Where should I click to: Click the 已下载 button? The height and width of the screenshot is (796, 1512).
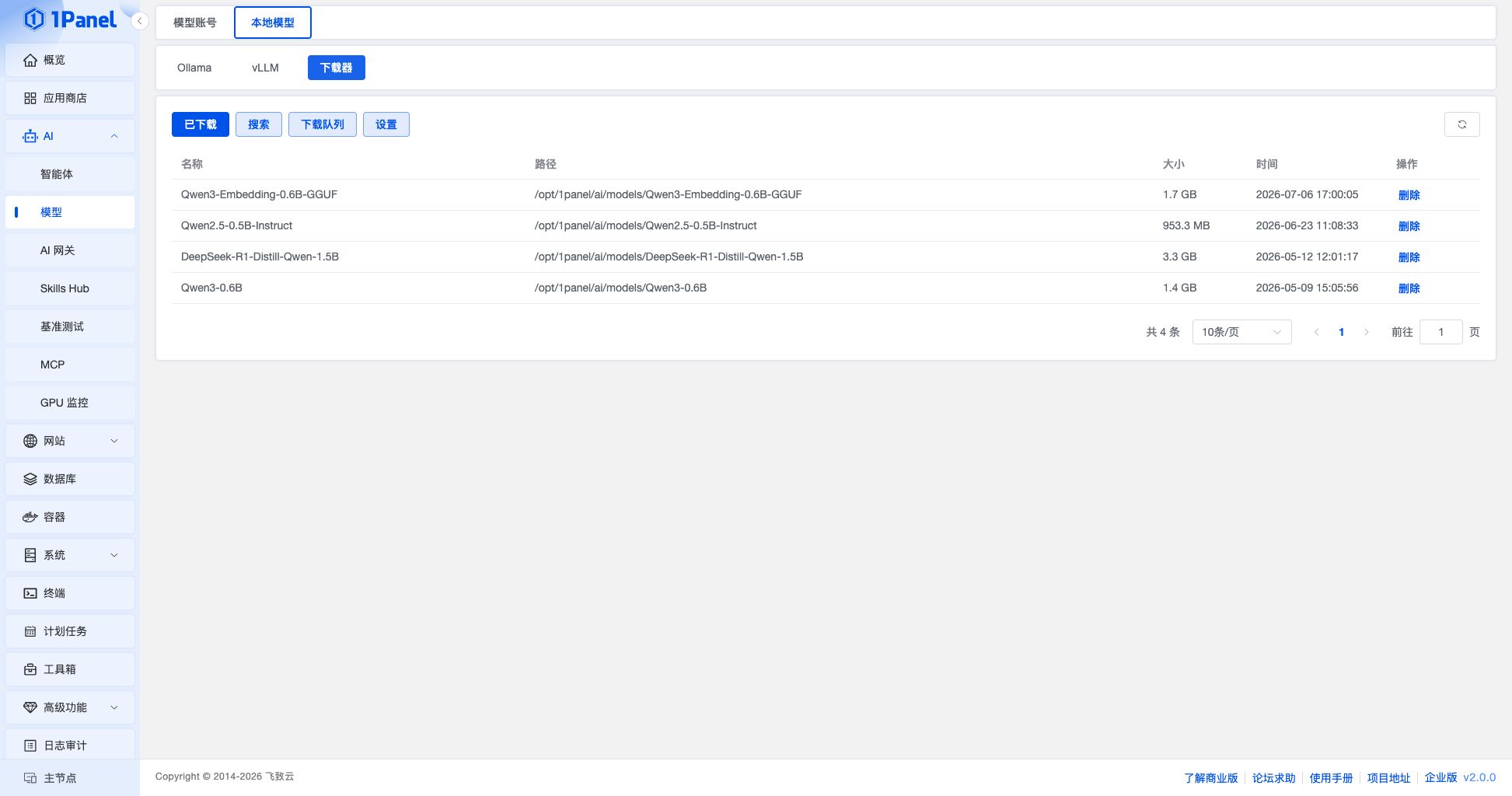[201, 124]
